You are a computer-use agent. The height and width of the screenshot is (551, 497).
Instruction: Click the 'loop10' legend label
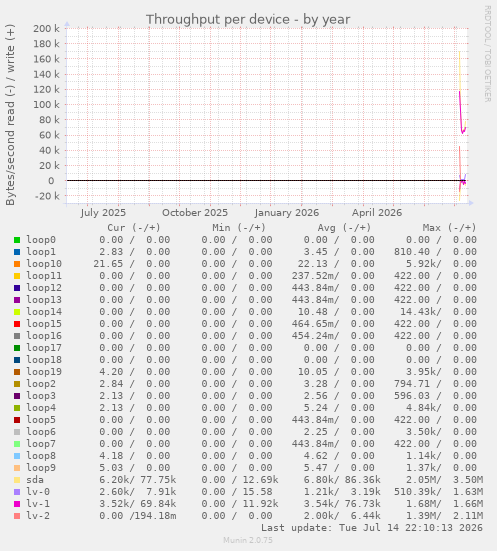click(44, 264)
